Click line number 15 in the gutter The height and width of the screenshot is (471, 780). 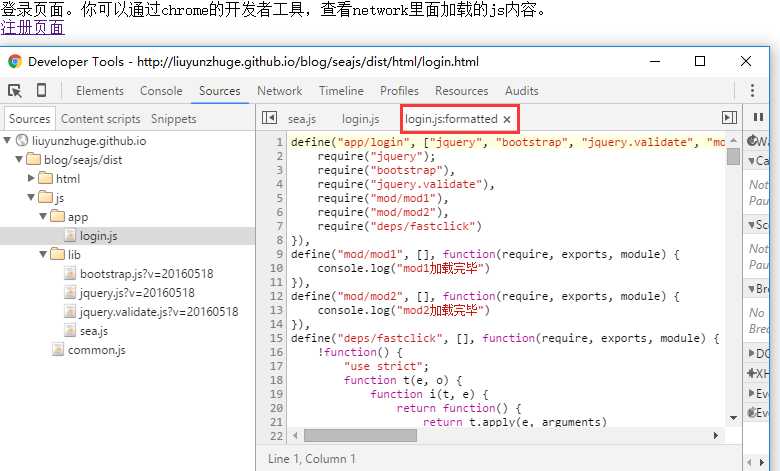(x=277, y=338)
